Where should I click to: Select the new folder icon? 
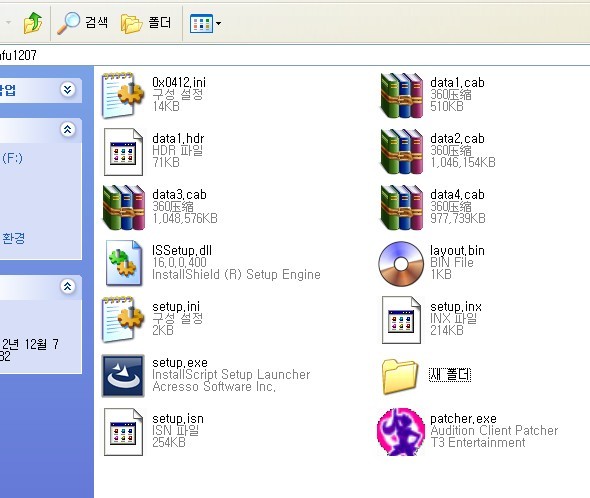tap(400, 376)
